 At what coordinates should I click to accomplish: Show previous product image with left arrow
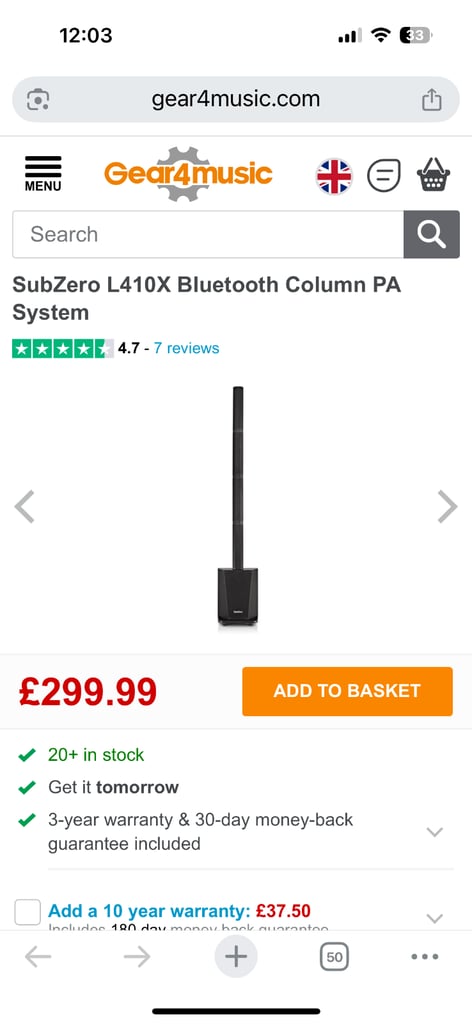(x=25, y=507)
